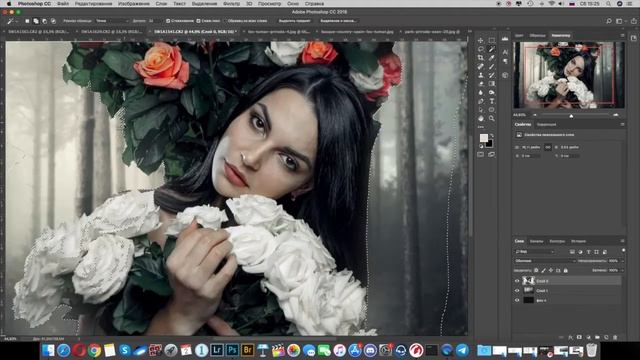Open Navigator panel flyout menu
Viewport: 640px width, 360px height.
click(622, 36)
